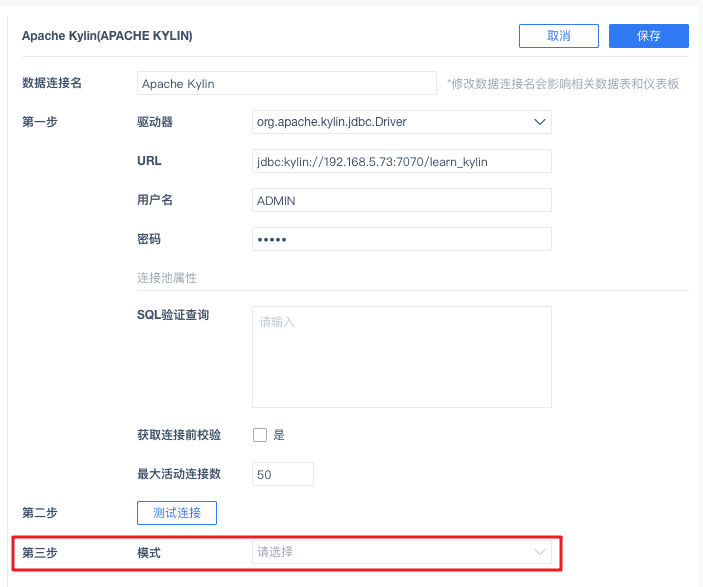
Task: Click the URL label text
Action: 149,161
